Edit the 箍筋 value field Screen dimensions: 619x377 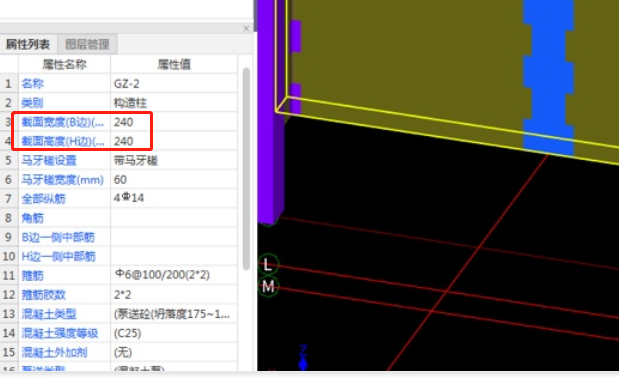[174, 275]
